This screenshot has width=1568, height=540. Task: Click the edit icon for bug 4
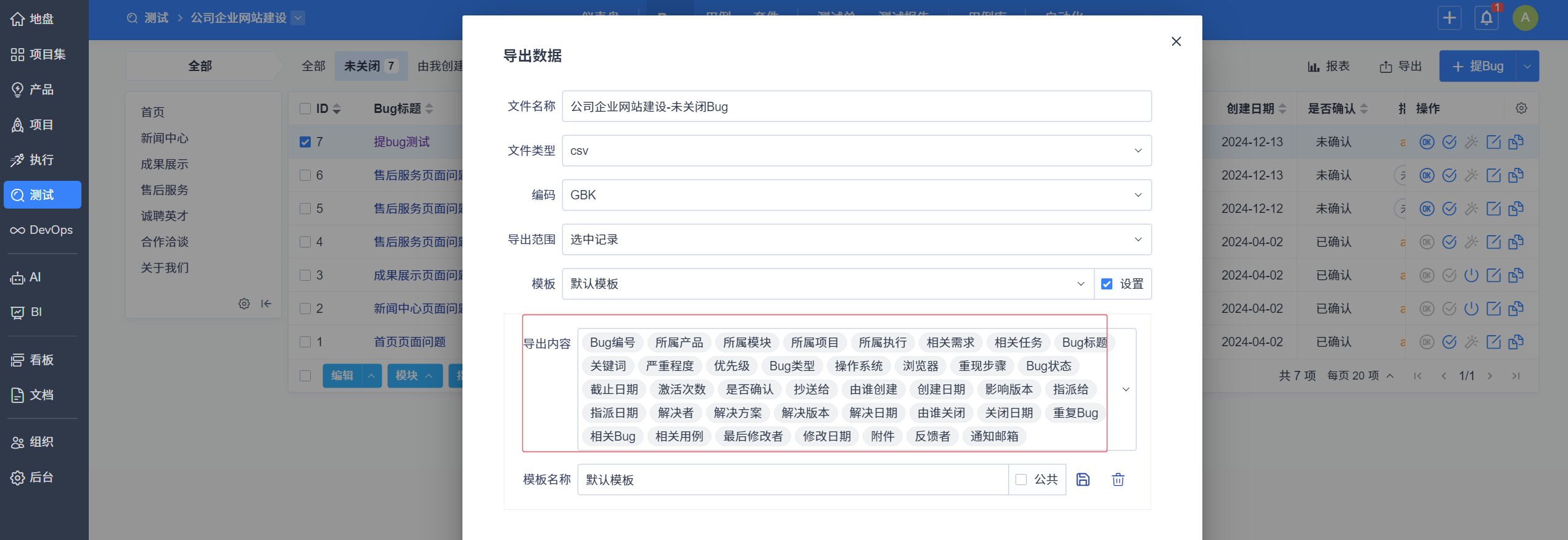1493,242
